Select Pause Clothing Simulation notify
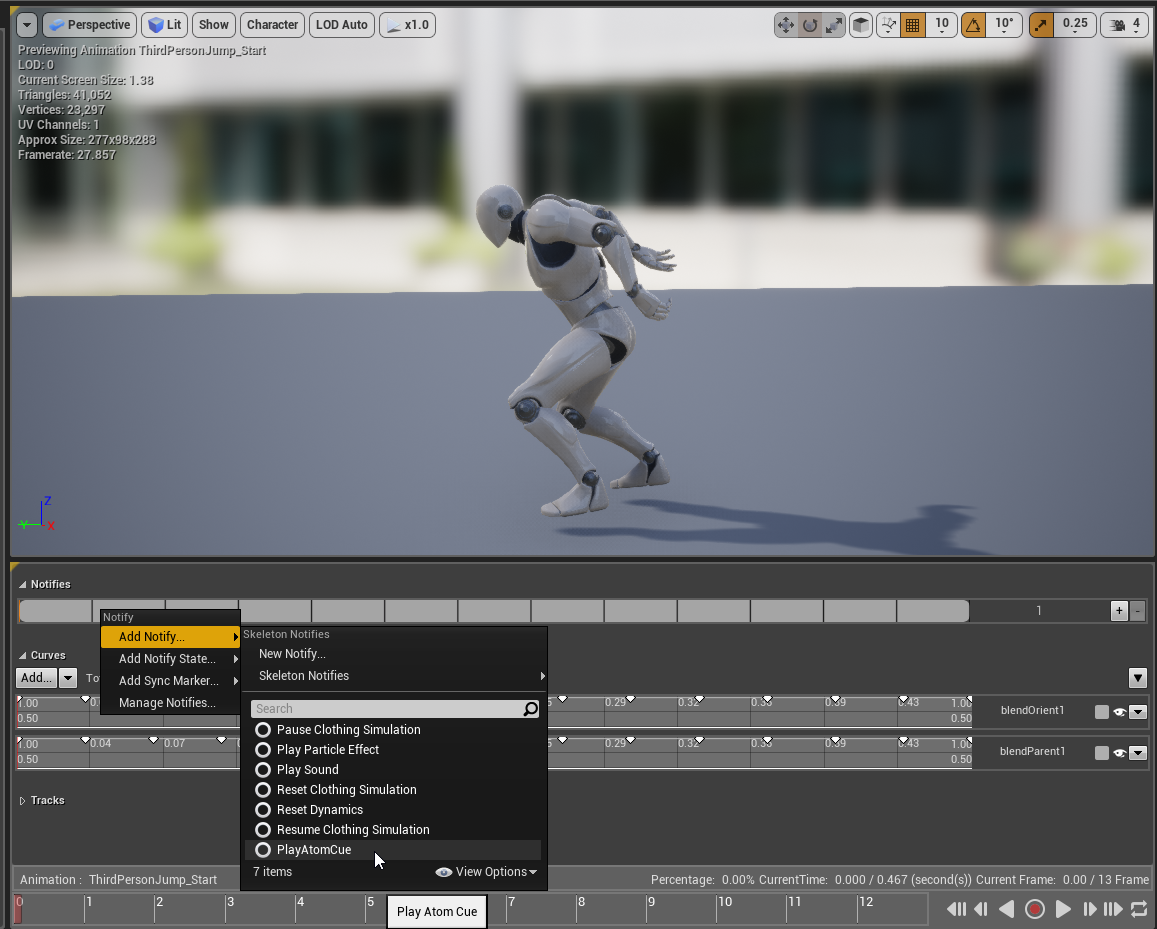Image resolution: width=1157 pixels, height=929 pixels. 393,730
